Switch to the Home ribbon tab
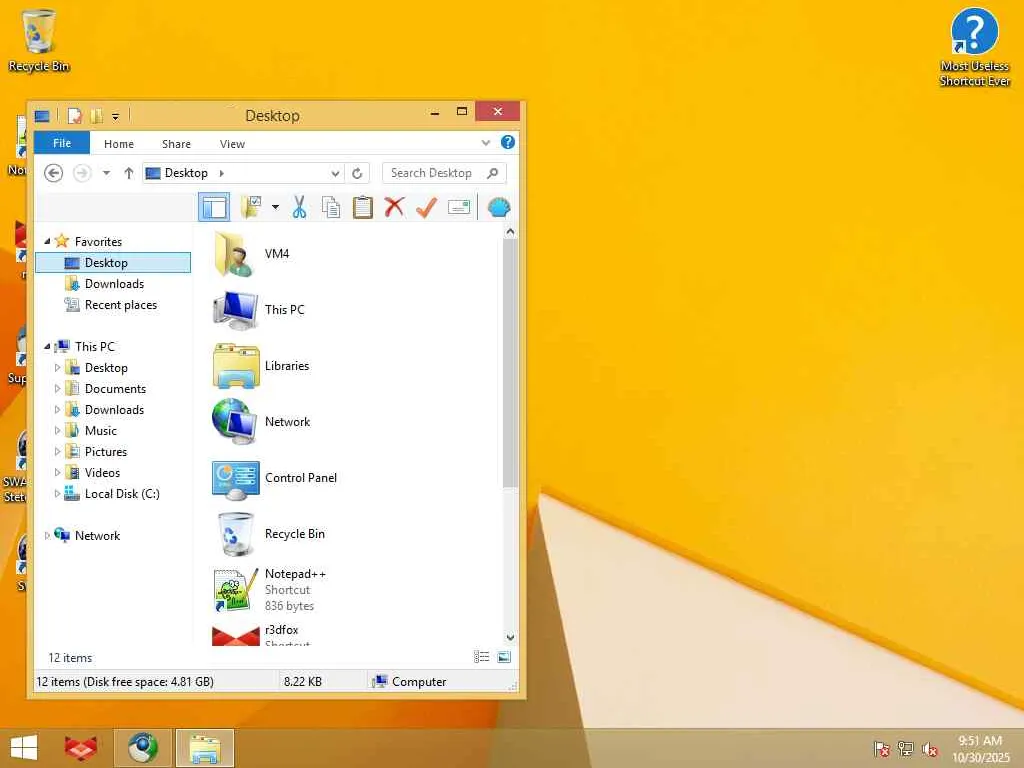 pos(119,144)
